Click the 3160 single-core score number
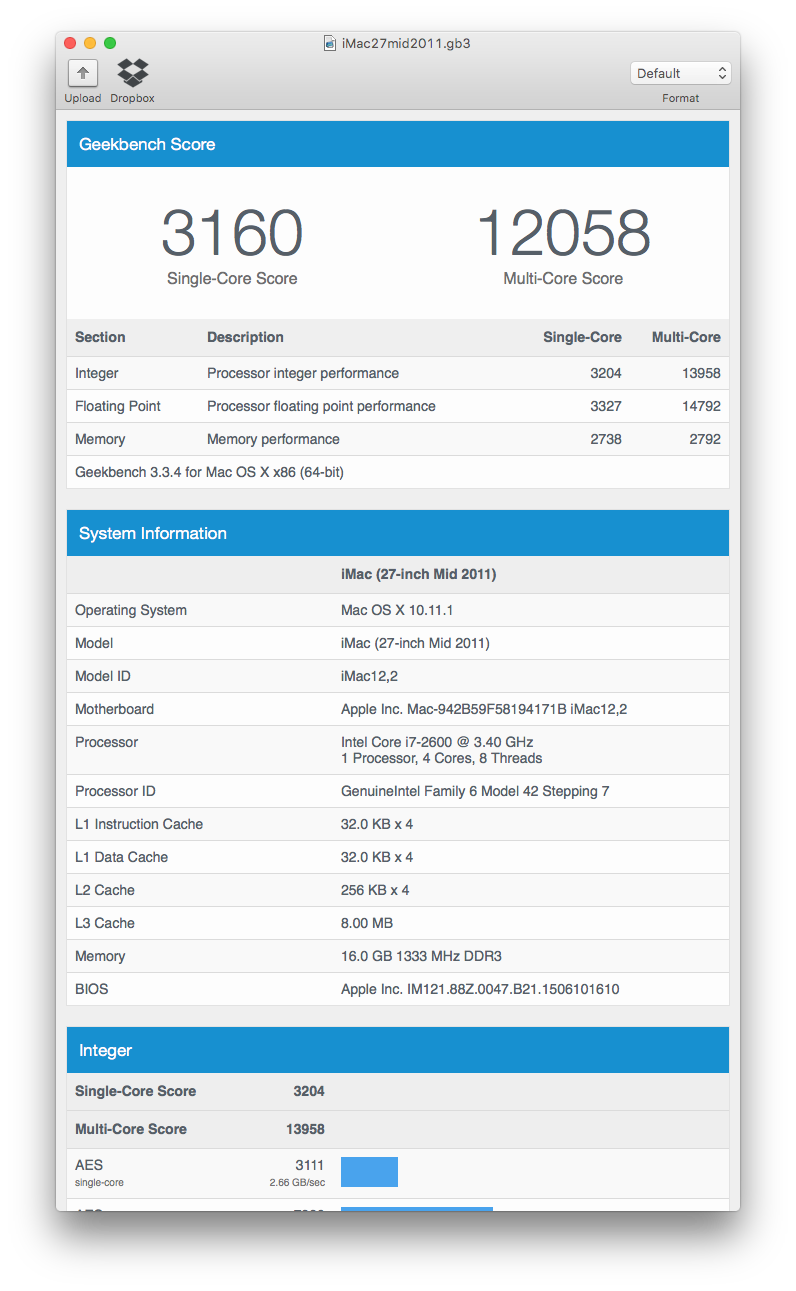Viewport: 796px width, 1291px height. tap(232, 233)
